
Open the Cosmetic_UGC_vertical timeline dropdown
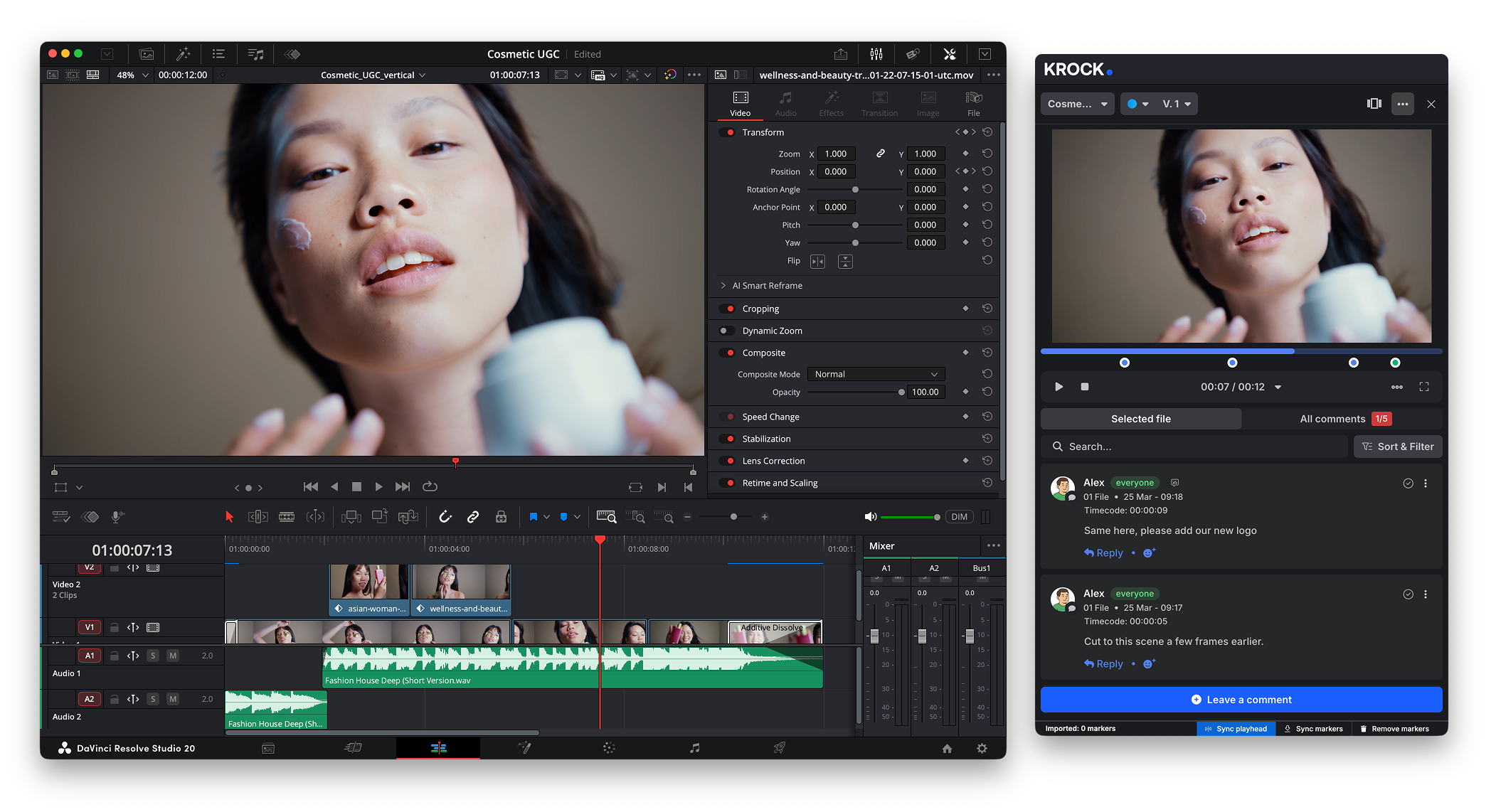coord(373,75)
